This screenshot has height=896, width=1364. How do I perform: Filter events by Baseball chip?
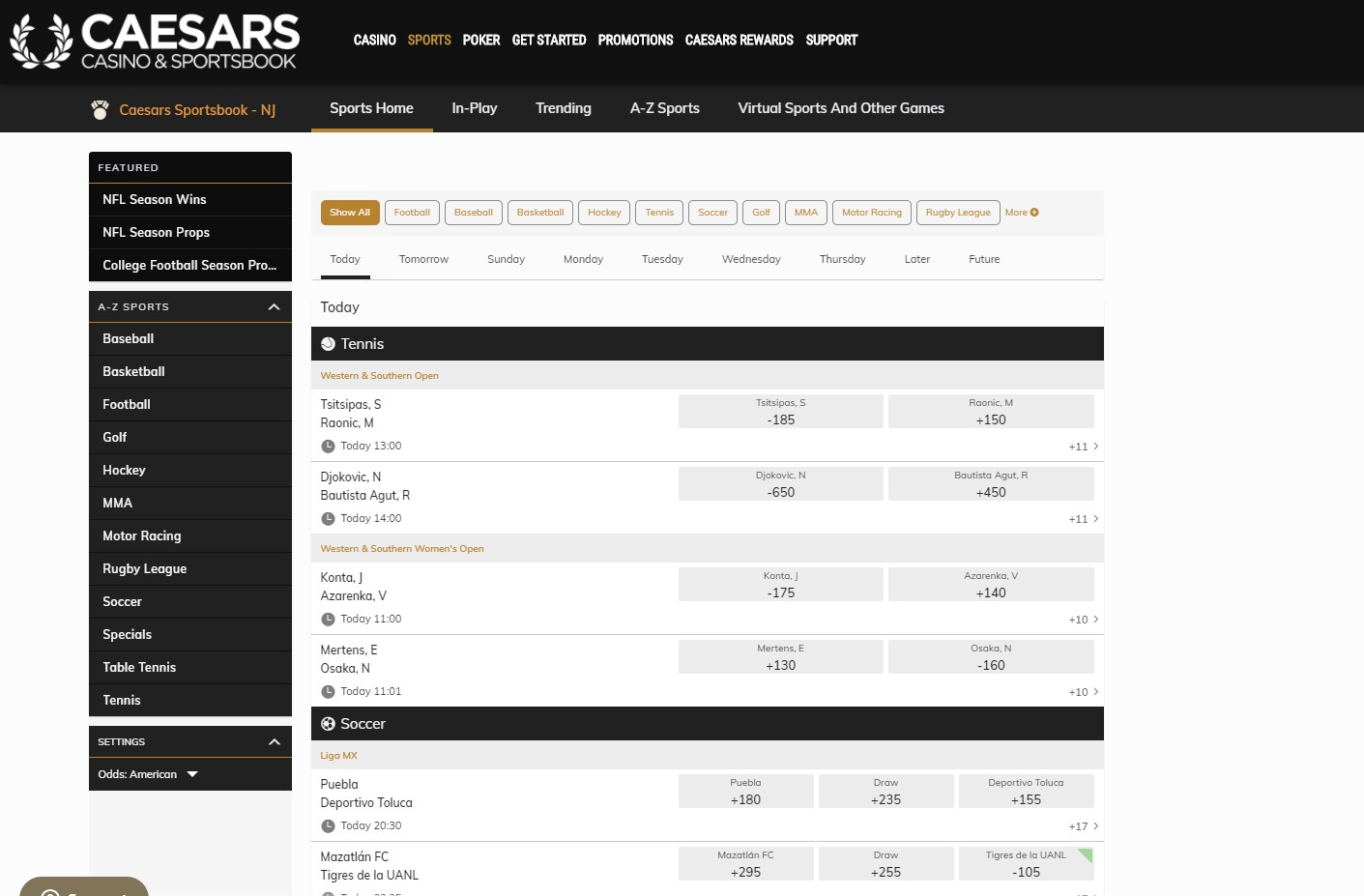tap(474, 213)
